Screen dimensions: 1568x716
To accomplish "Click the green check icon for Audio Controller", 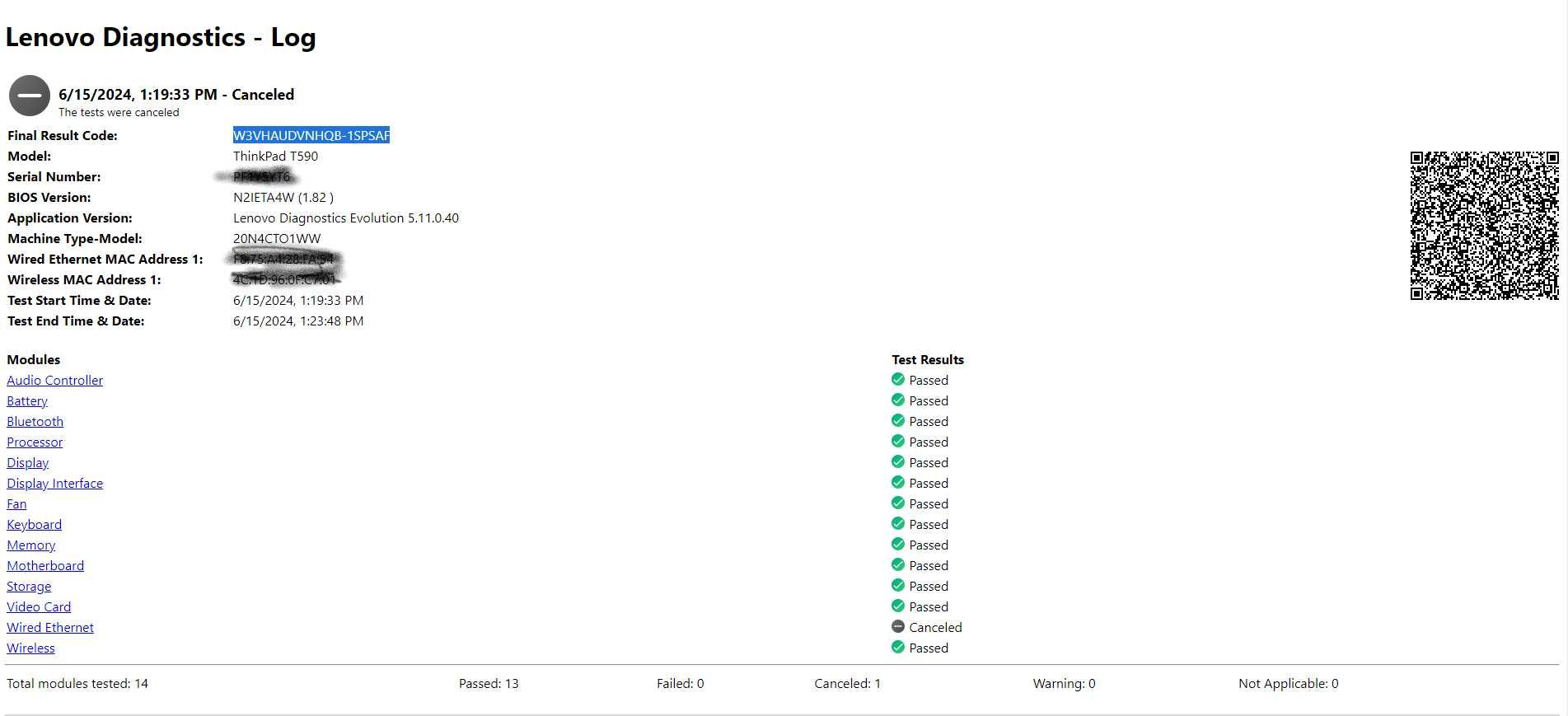I will coord(898,379).
